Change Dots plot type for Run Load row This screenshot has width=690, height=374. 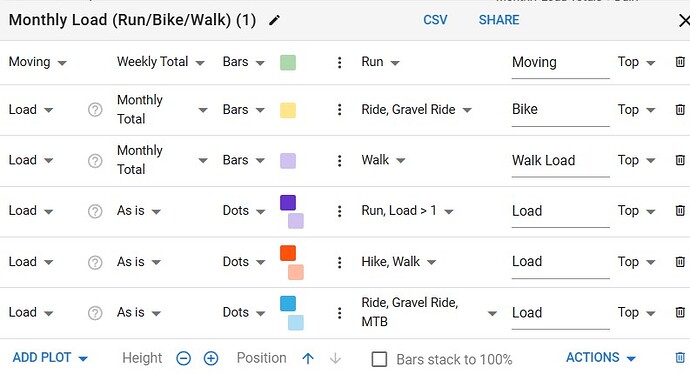point(244,211)
